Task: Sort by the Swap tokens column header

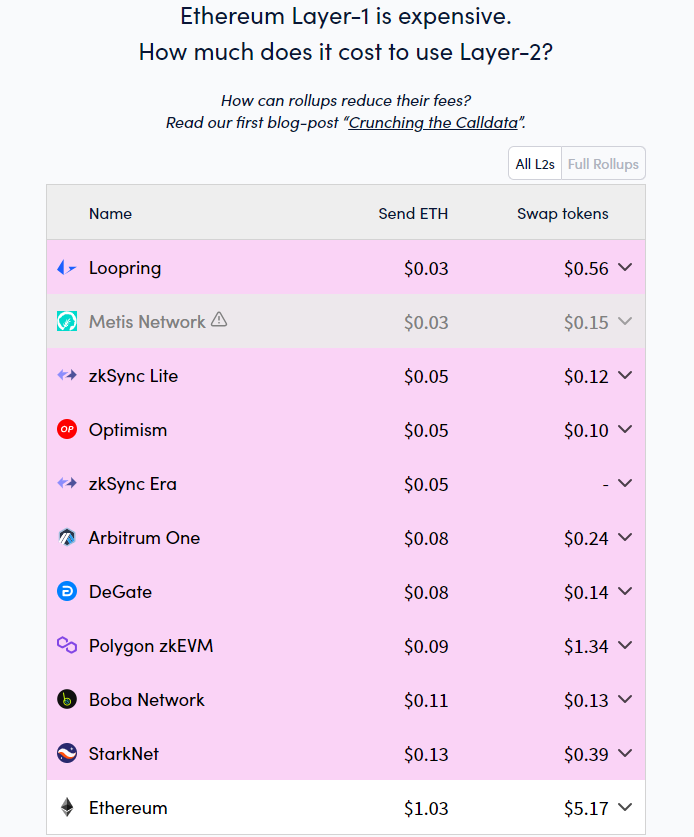Action: point(563,214)
